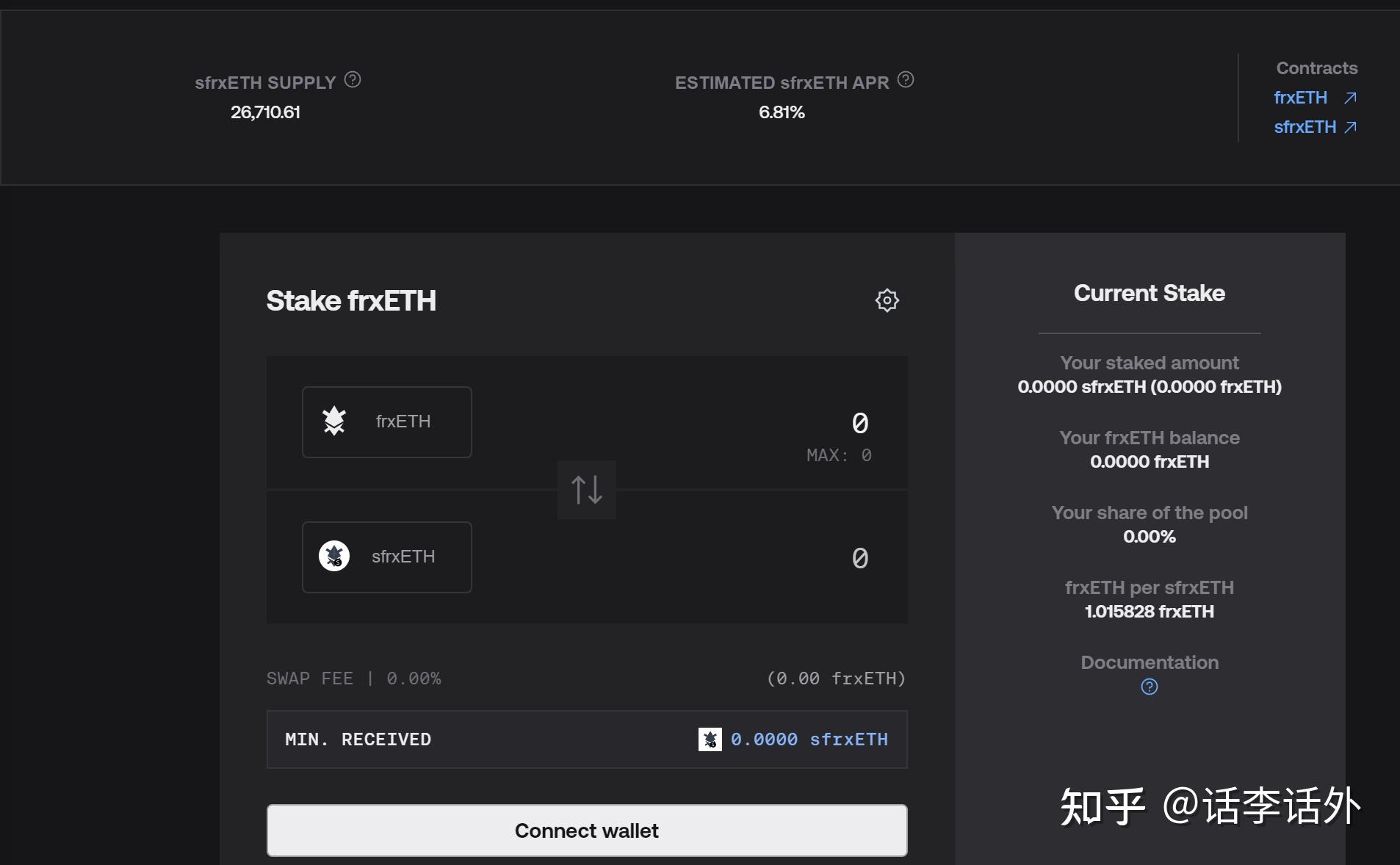Click the frxETH contract link

(x=1300, y=97)
